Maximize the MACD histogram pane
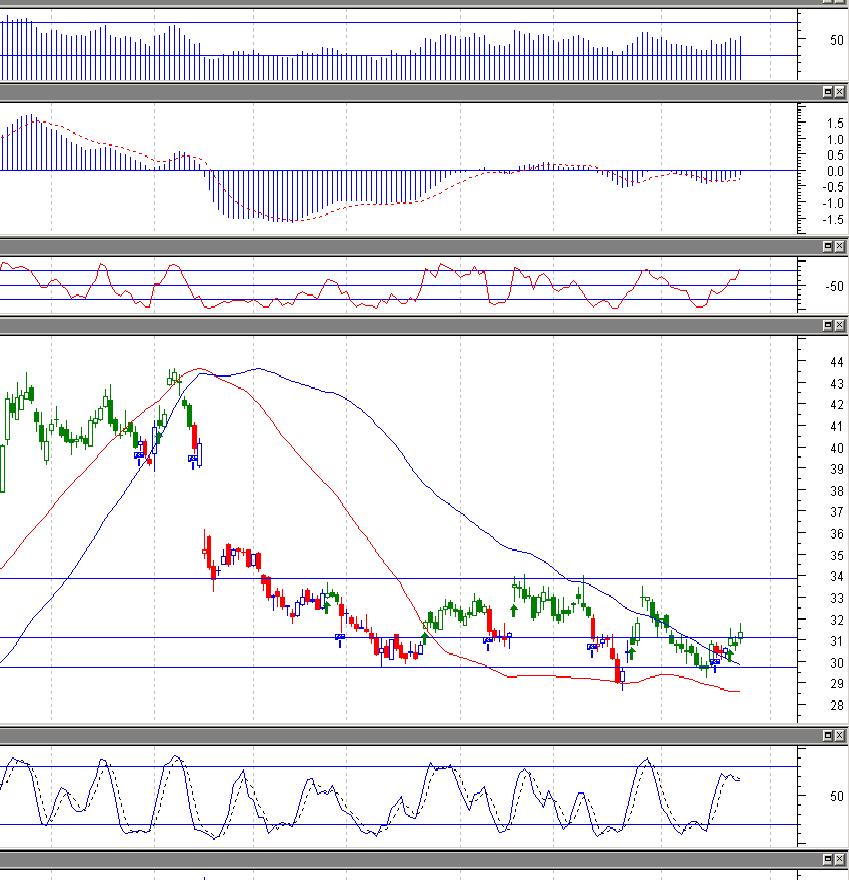 [x=828, y=91]
